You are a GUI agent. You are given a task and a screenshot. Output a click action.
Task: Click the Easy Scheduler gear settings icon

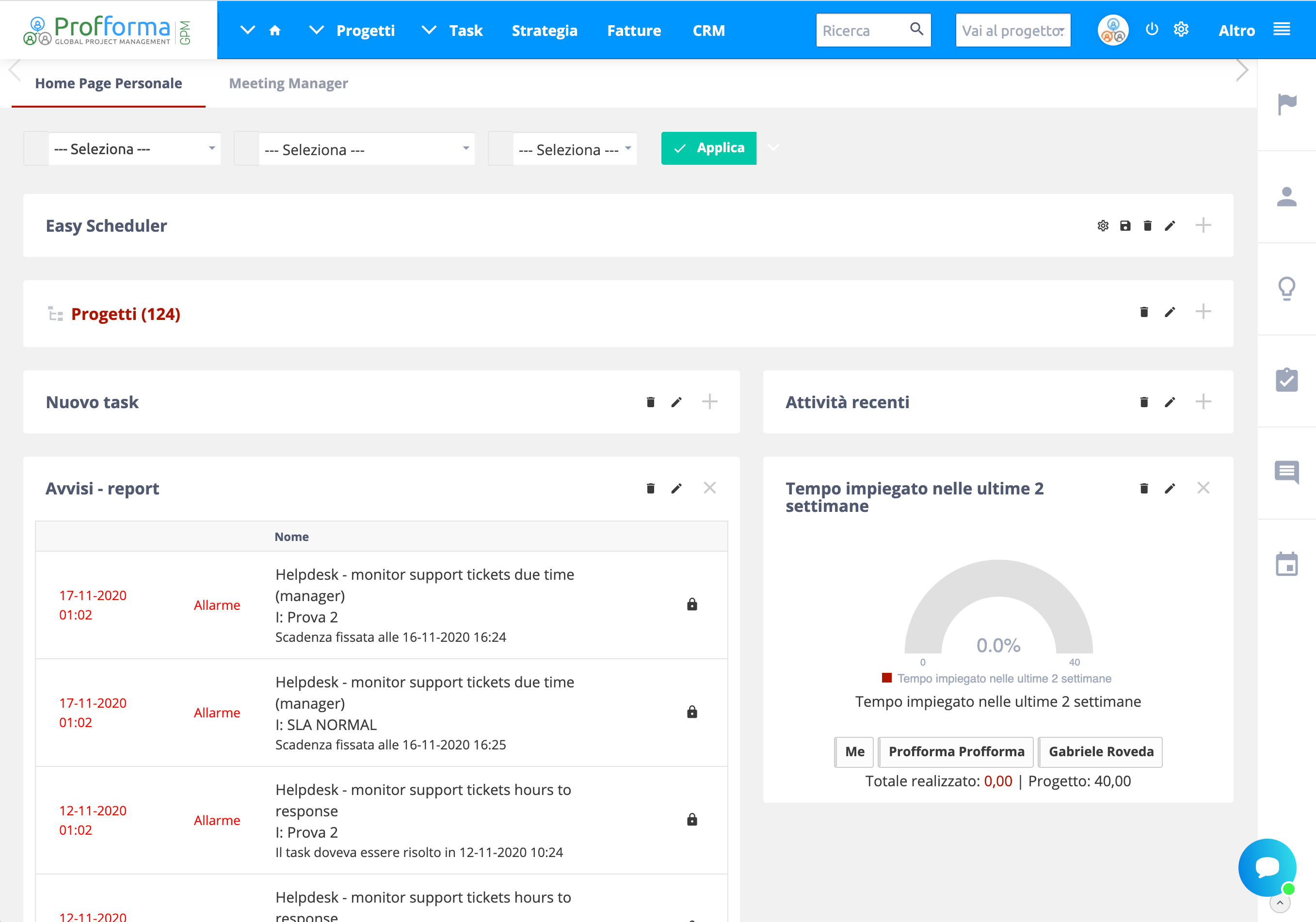(1103, 226)
